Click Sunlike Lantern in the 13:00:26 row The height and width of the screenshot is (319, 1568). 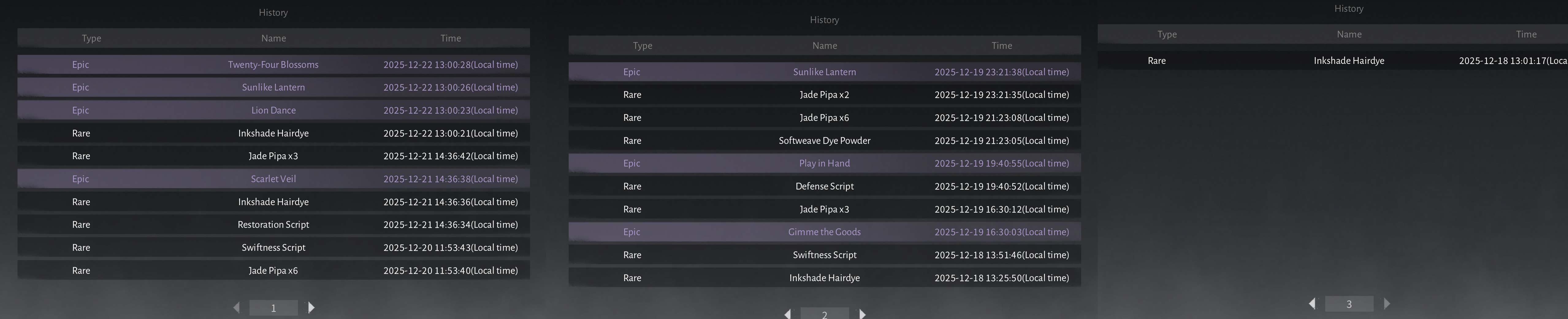[x=273, y=87]
